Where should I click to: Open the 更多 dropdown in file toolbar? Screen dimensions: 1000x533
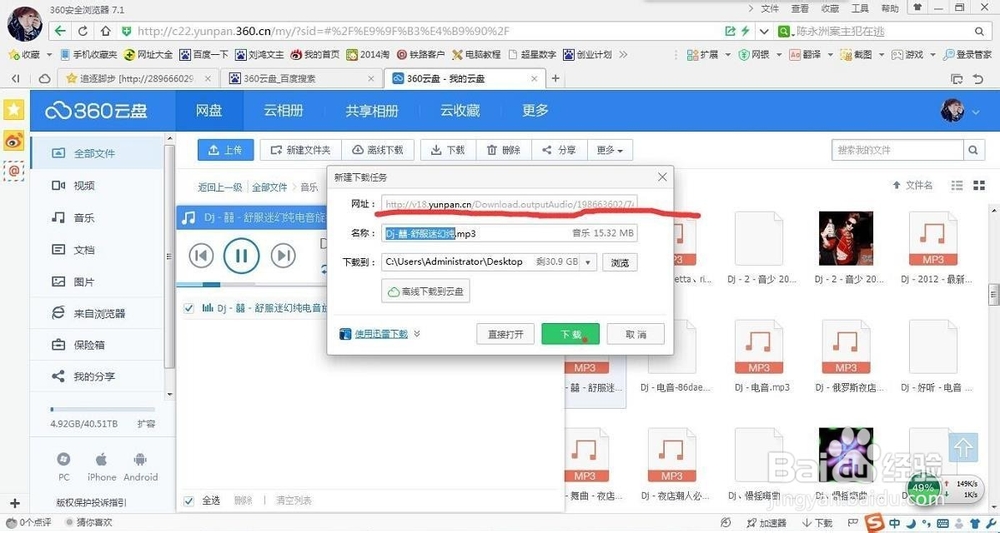point(610,150)
